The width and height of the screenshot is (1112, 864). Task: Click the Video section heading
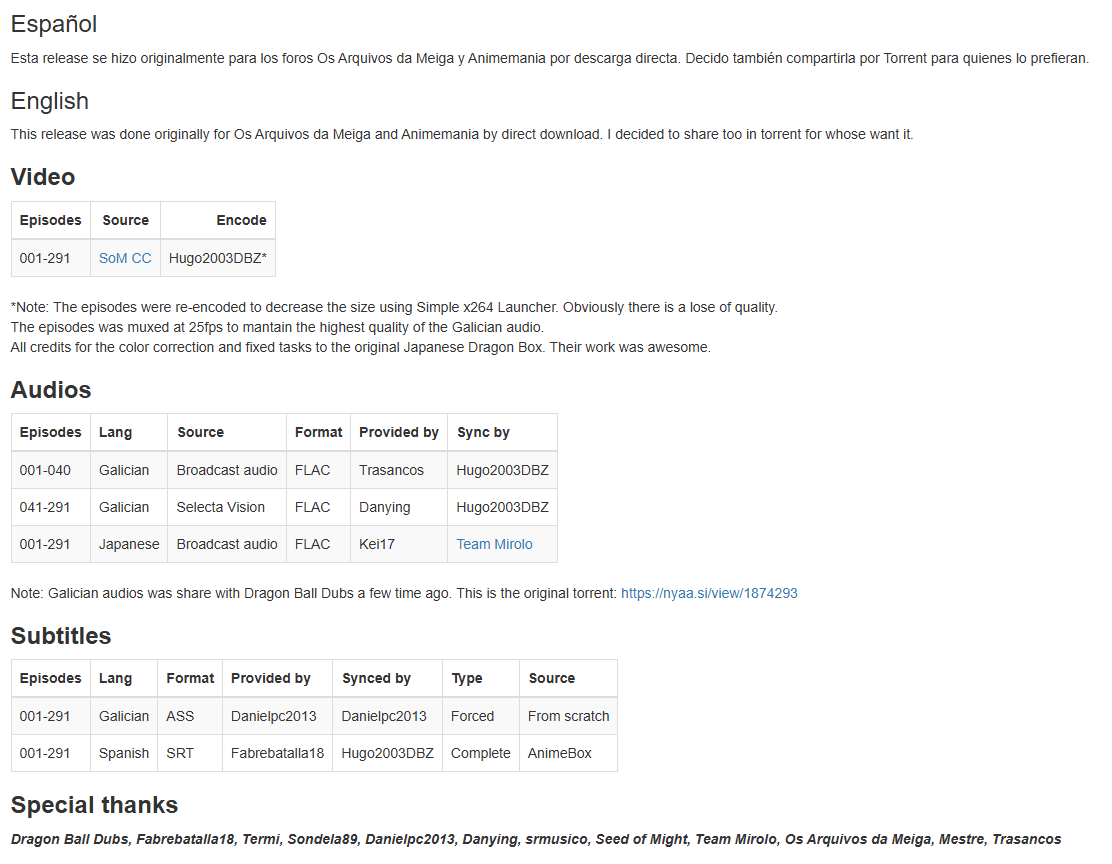pyautogui.click(x=43, y=177)
